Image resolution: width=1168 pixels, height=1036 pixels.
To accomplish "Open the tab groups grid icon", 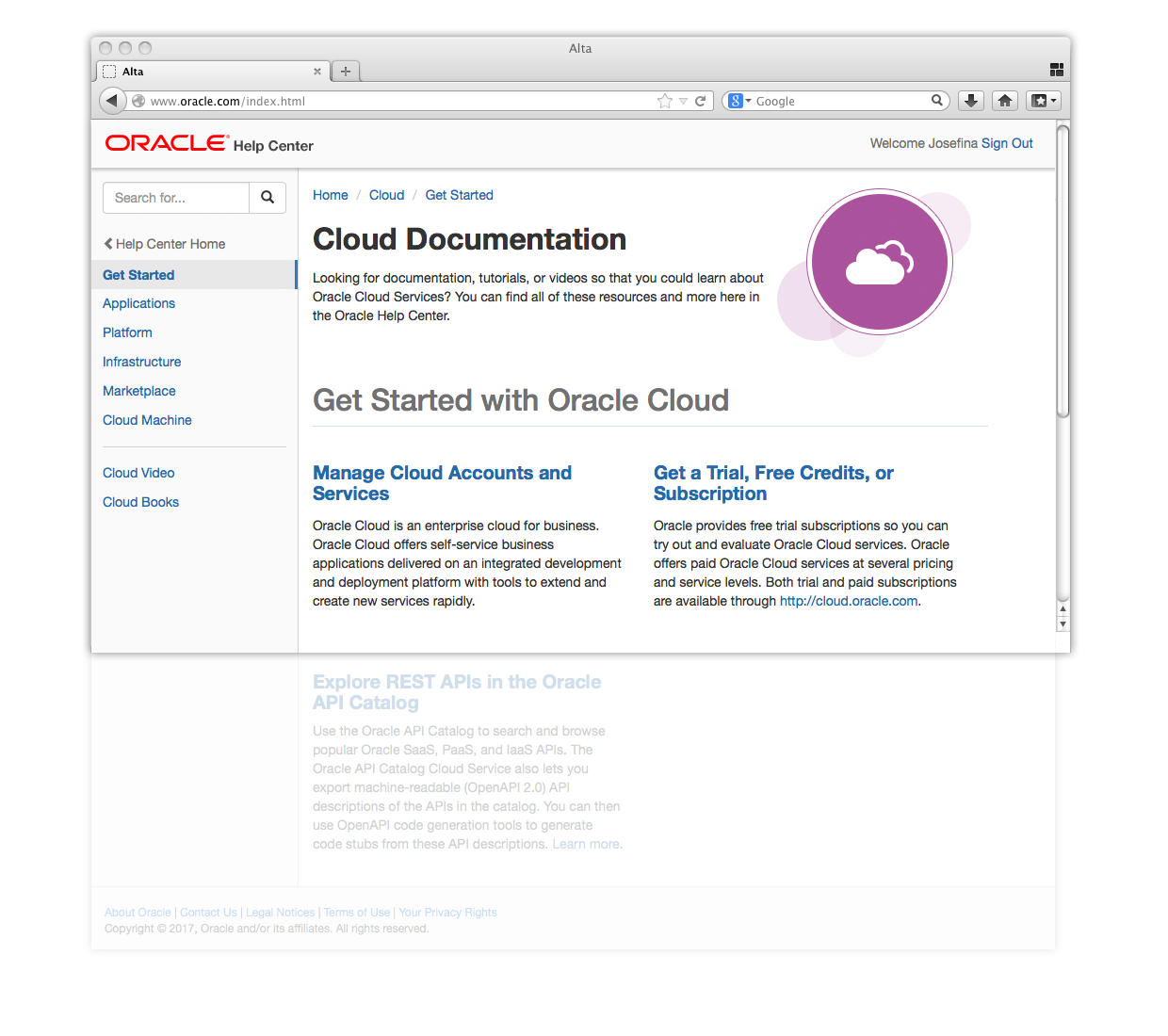I will point(1057,70).
